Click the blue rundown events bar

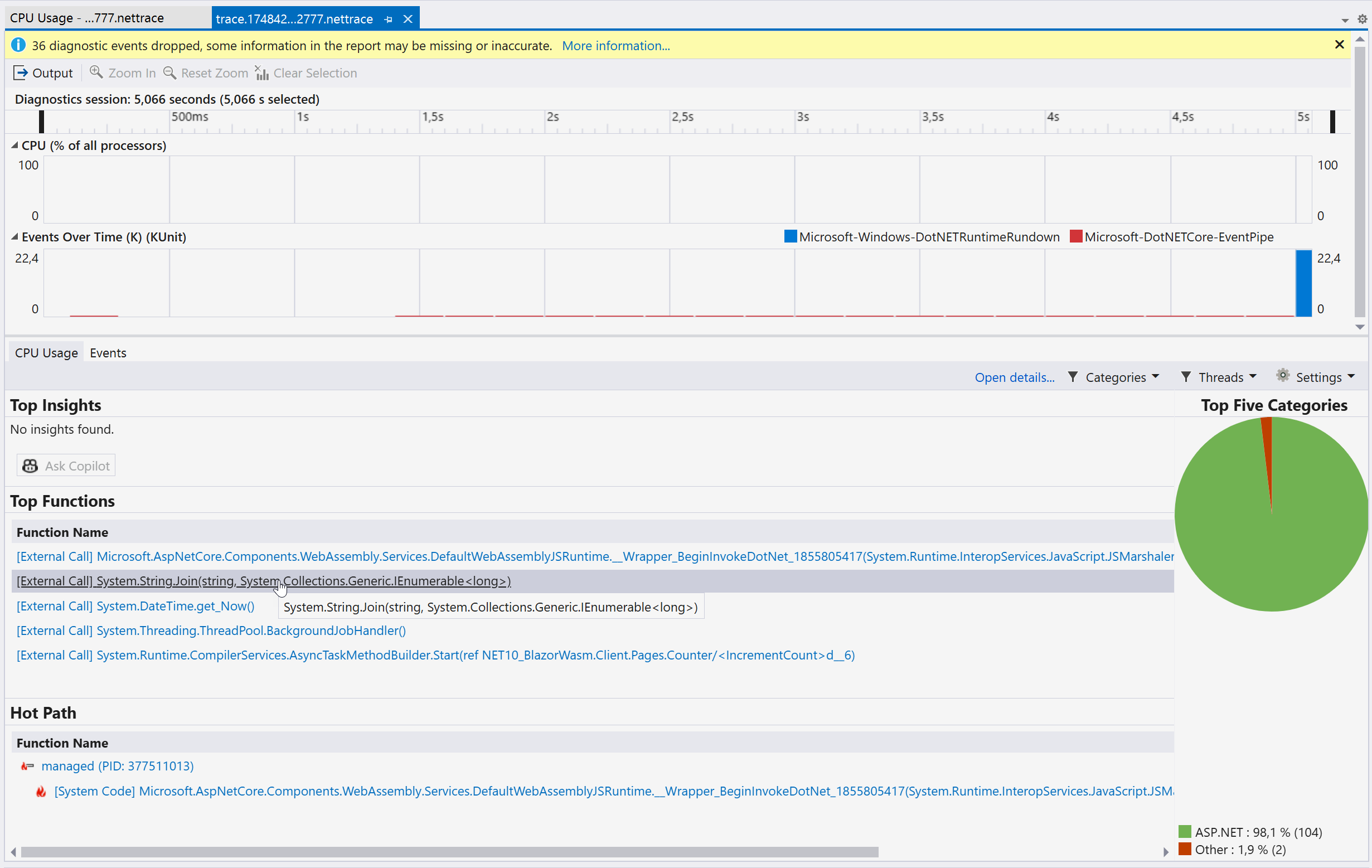[1303, 283]
